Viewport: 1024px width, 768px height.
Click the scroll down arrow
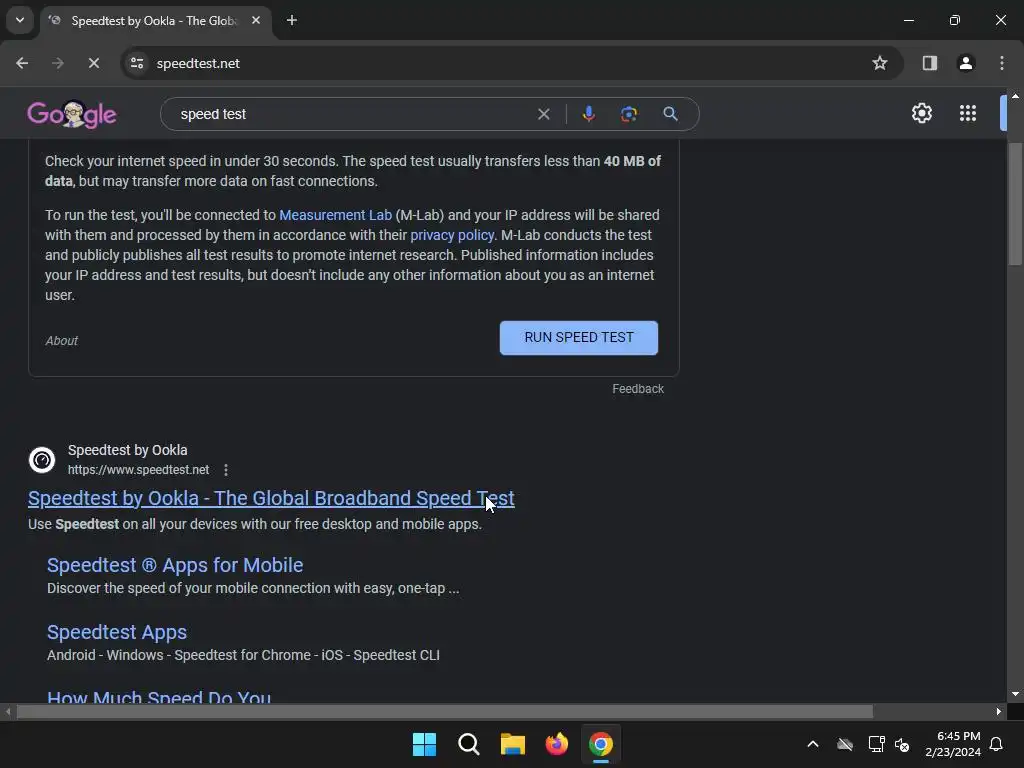(1015, 694)
